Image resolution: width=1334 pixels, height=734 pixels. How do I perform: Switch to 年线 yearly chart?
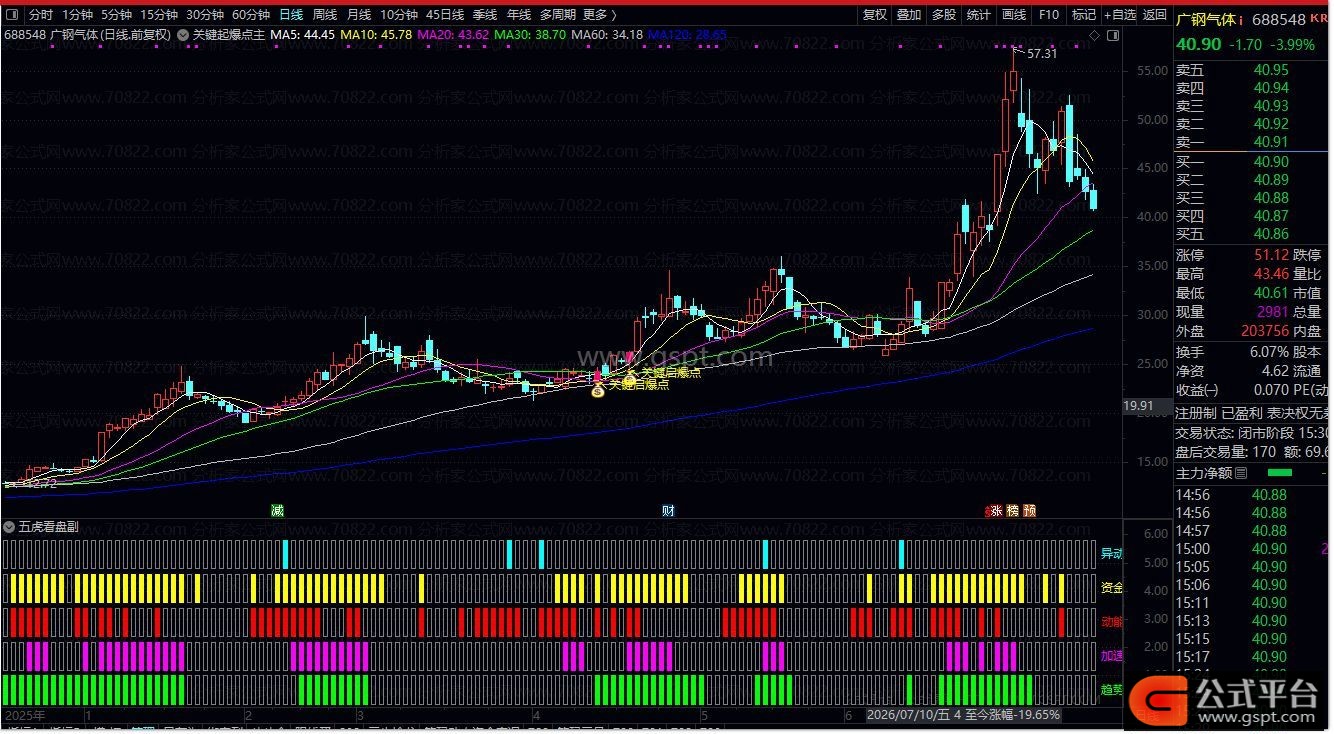click(519, 15)
